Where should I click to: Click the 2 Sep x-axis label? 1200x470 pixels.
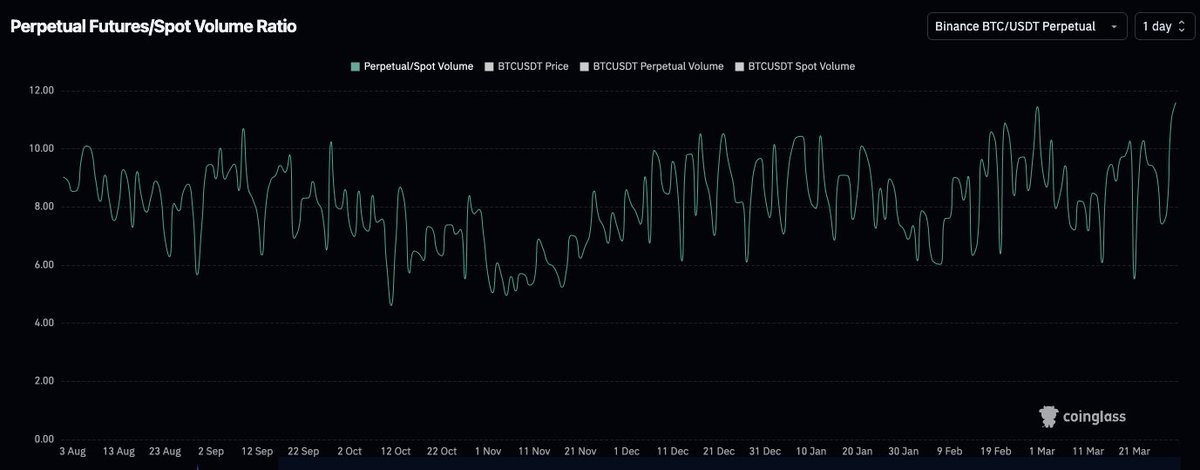(x=211, y=452)
